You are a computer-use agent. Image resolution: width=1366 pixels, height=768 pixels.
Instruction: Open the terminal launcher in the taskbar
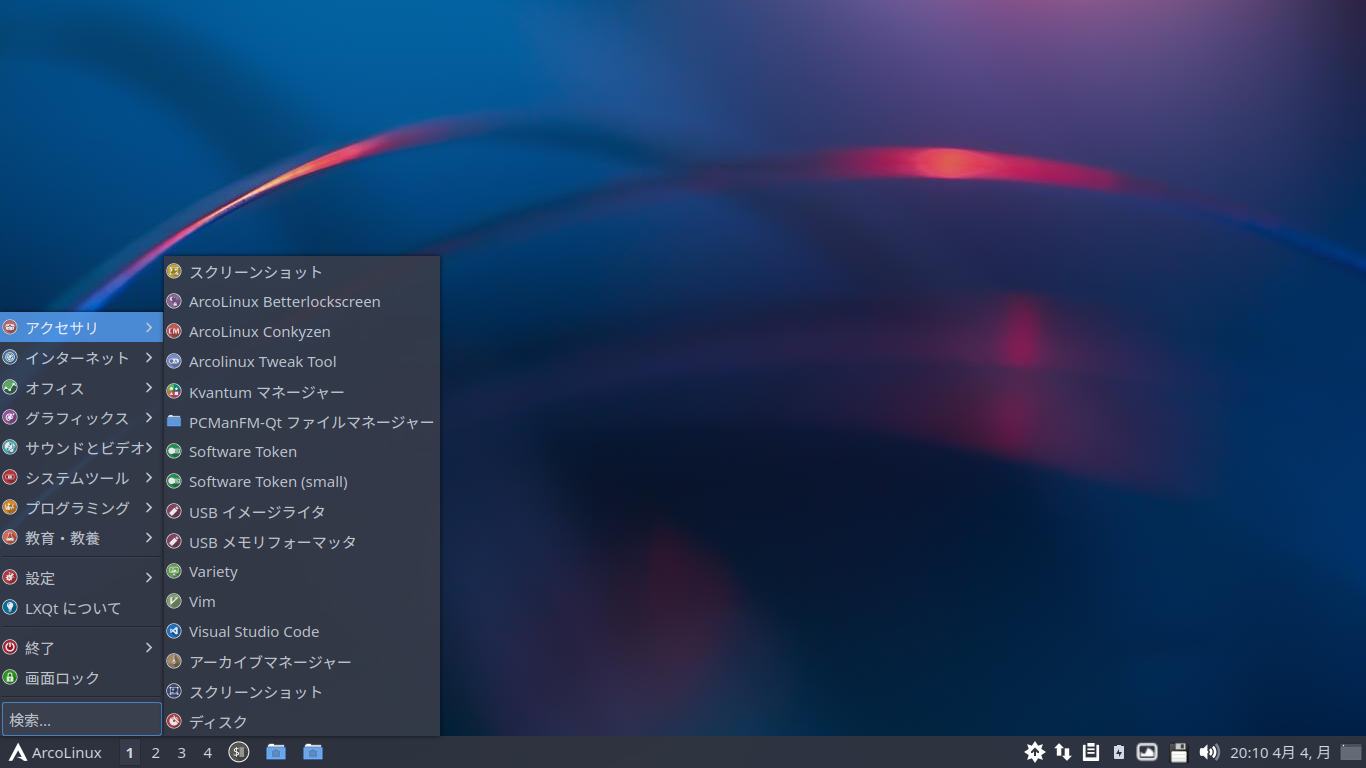(x=238, y=752)
